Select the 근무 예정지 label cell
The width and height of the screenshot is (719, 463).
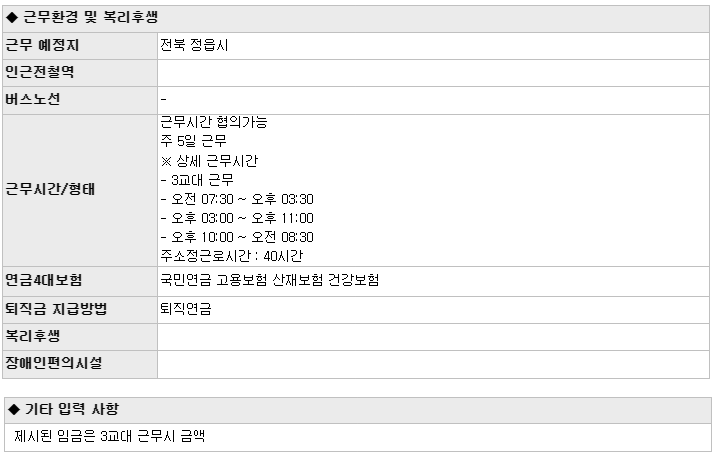pos(80,46)
